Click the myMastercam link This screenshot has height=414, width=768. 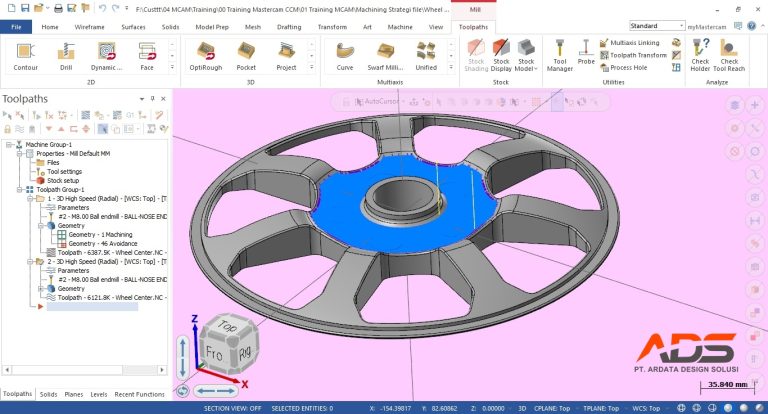click(x=706, y=27)
